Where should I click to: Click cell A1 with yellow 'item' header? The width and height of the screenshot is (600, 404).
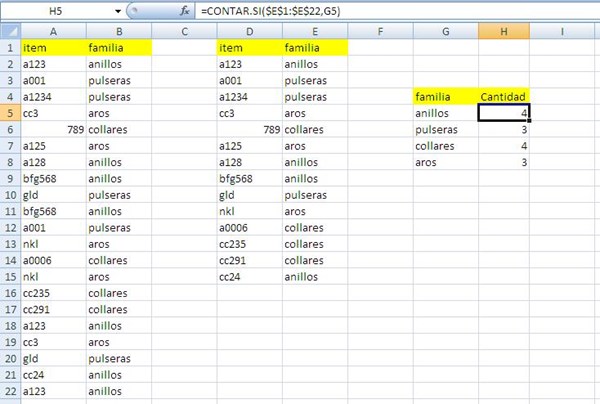point(54,48)
